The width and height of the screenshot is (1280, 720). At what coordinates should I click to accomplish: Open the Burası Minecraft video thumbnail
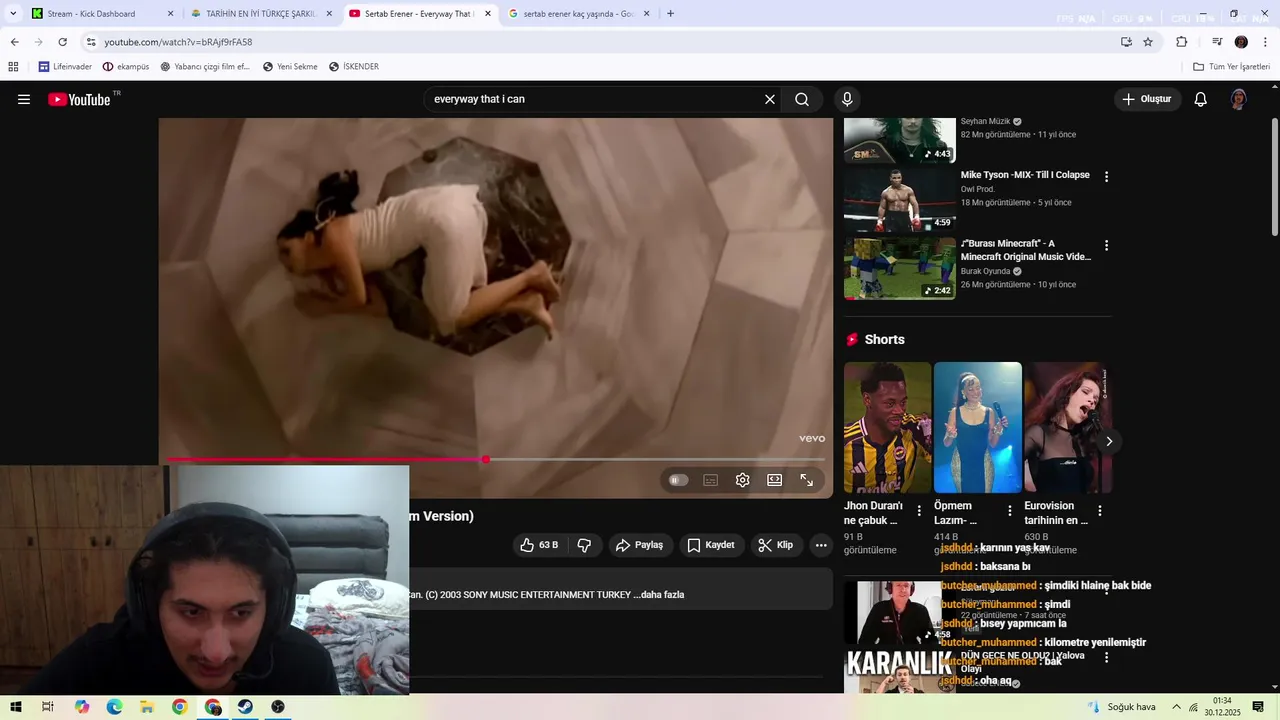[899, 268]
